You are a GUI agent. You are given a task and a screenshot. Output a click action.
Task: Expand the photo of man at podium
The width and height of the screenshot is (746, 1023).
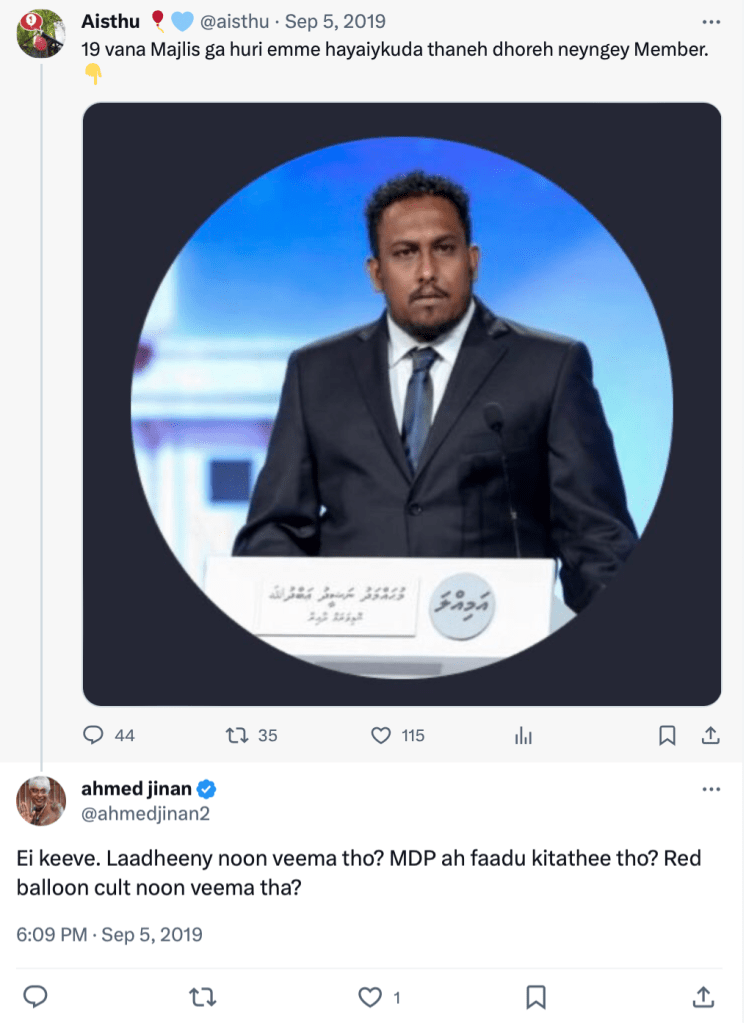pyautogui.click(x=401, y=404)
